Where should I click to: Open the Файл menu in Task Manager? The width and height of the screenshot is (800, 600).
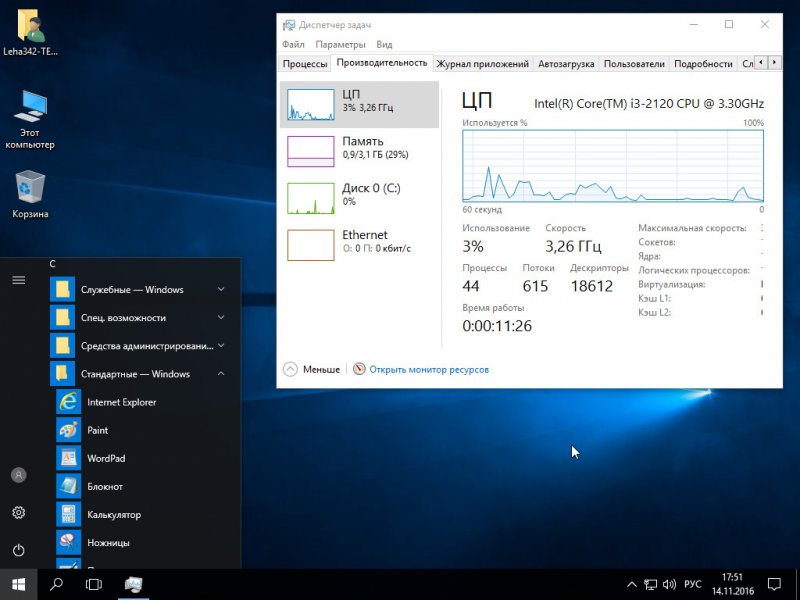[293, 44]
